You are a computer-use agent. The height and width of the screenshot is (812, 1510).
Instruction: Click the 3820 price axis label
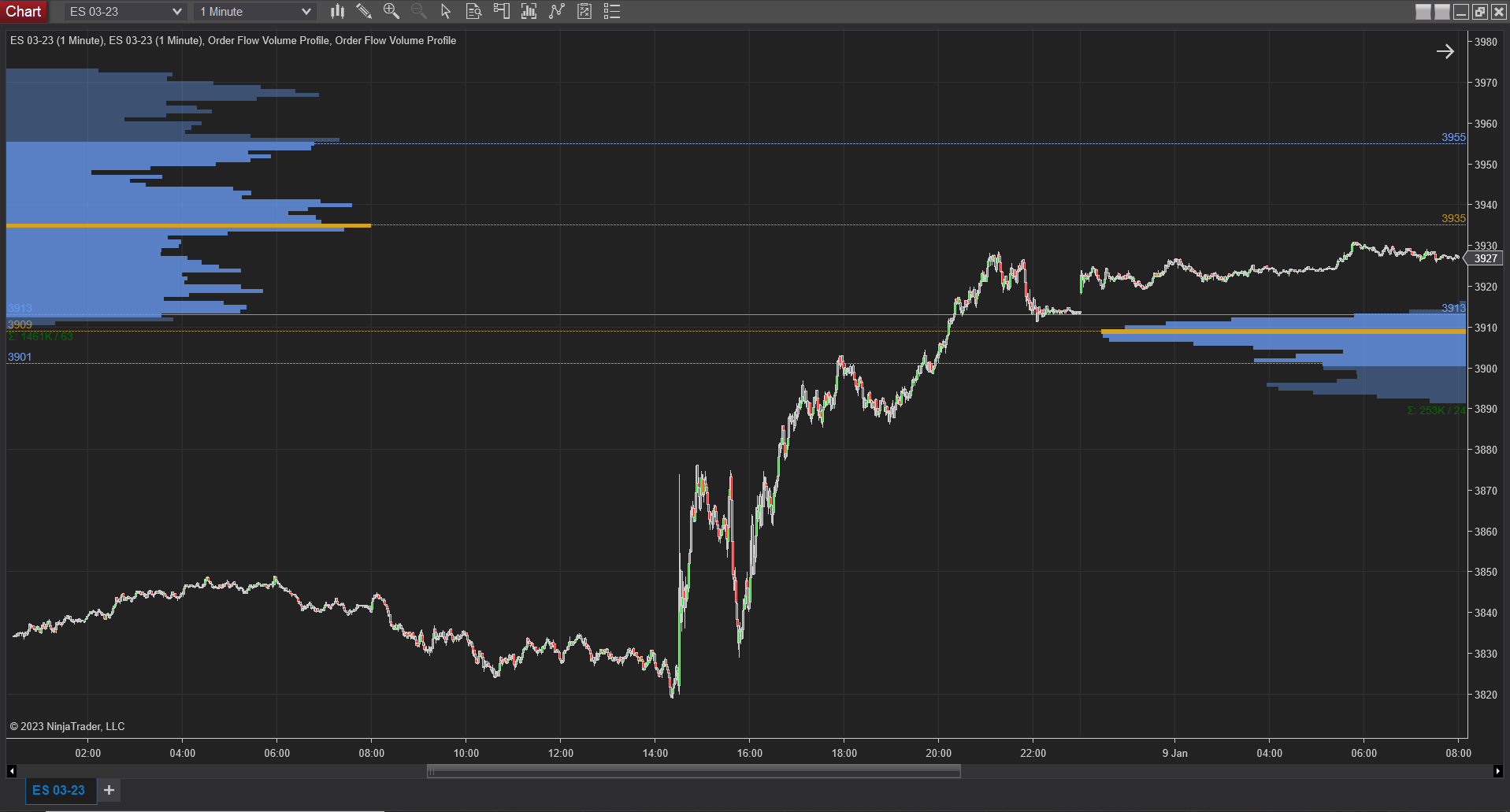(x=1486, y=695)
